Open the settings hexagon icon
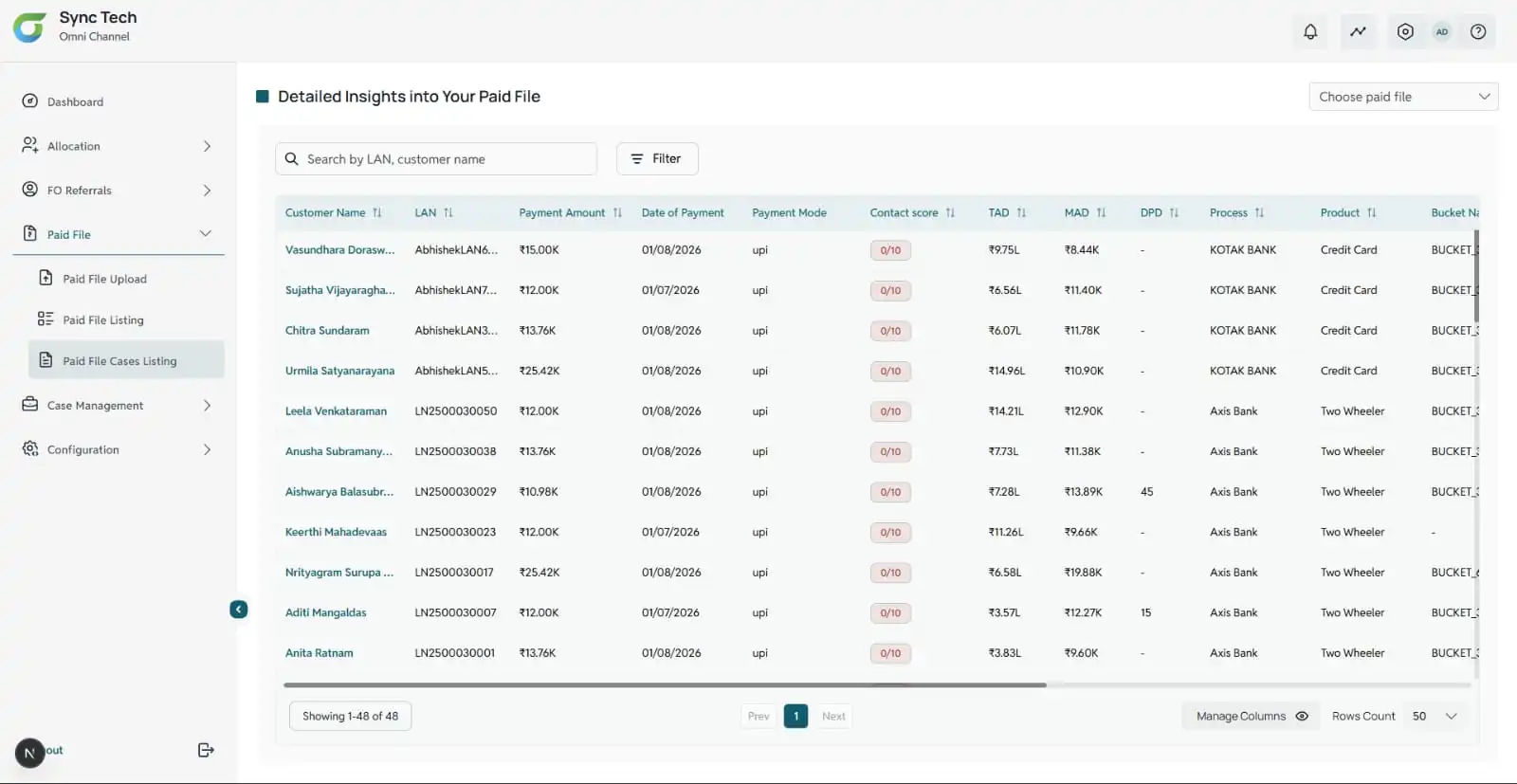This screenshot has height=784, width=1517. tap(1405, 32)
